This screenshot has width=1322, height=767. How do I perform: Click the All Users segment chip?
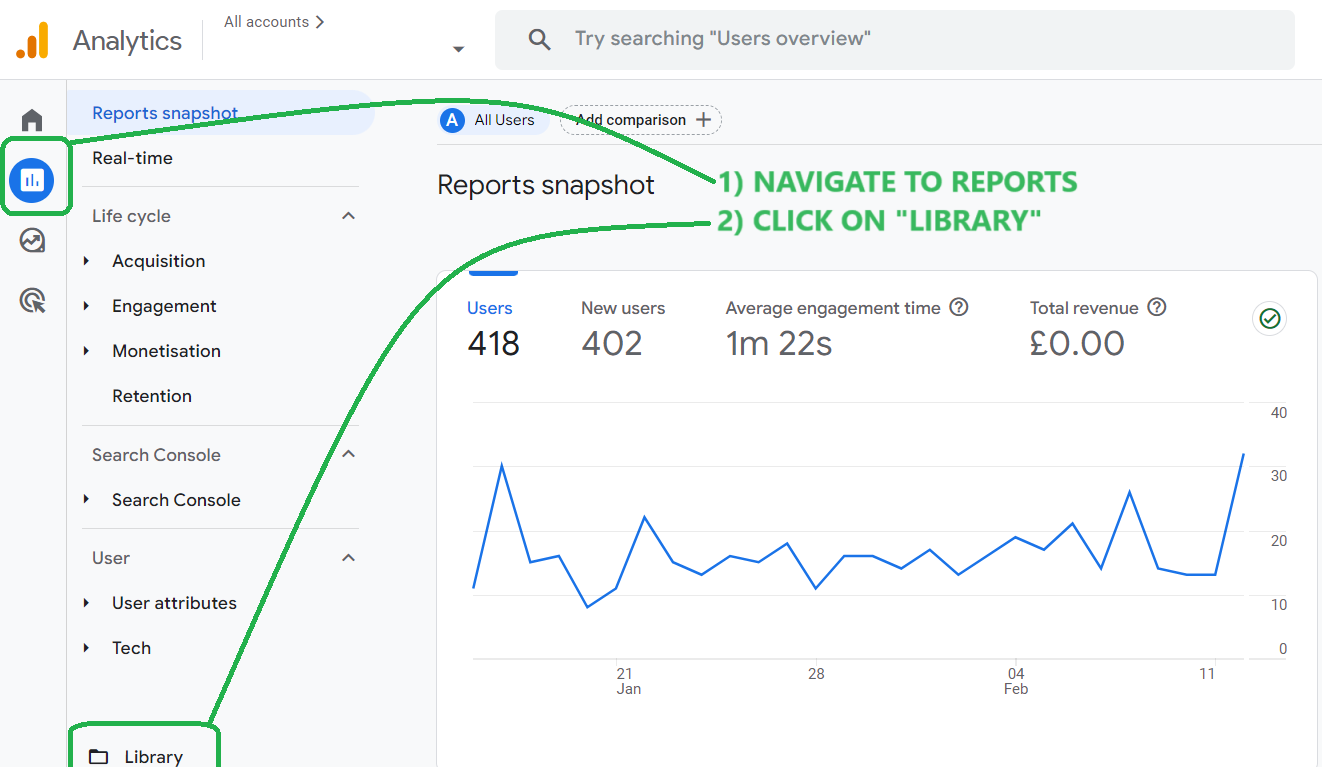(x=493, y=120)
